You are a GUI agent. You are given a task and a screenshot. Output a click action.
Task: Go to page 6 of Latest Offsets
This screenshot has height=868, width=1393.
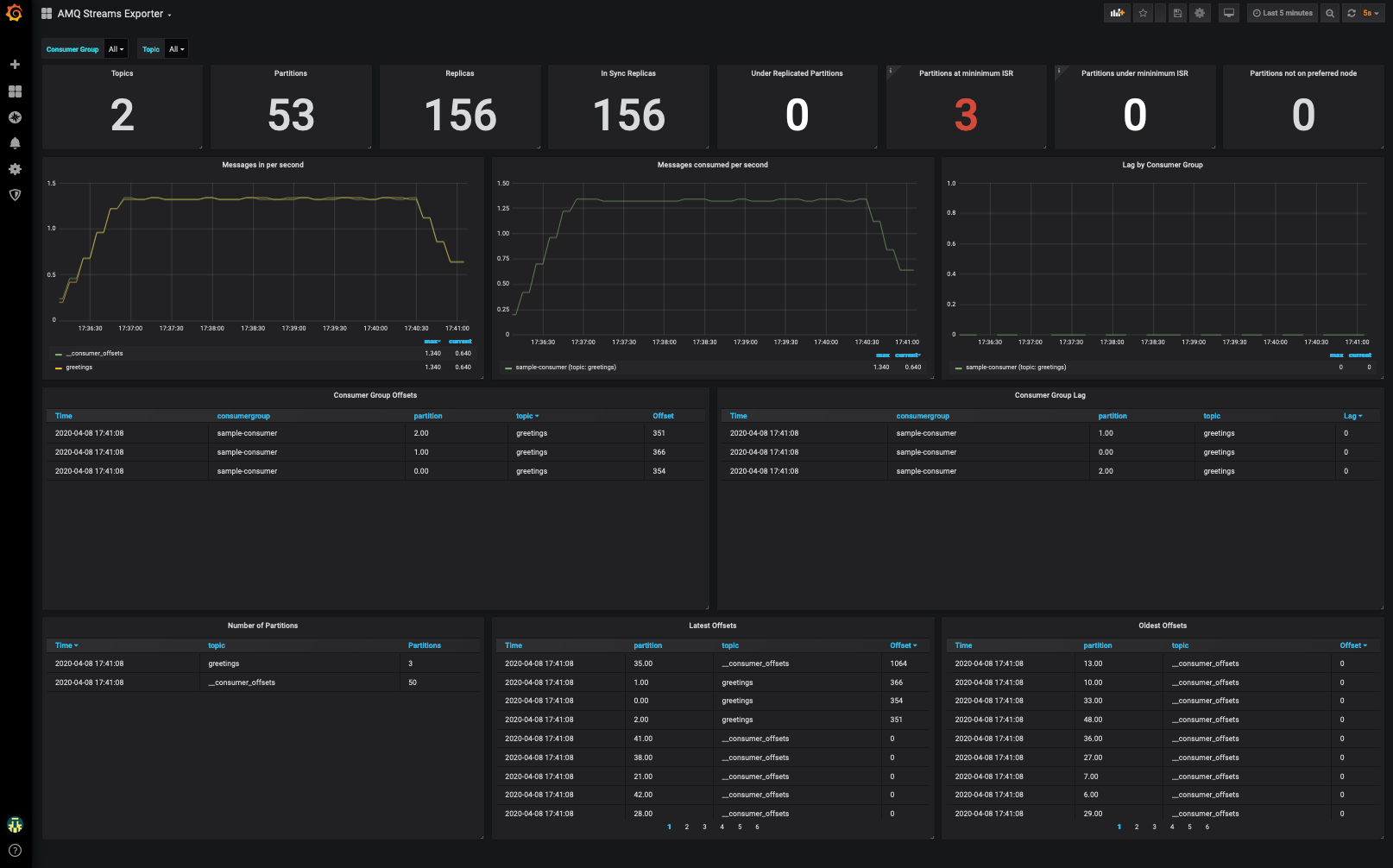757,827
